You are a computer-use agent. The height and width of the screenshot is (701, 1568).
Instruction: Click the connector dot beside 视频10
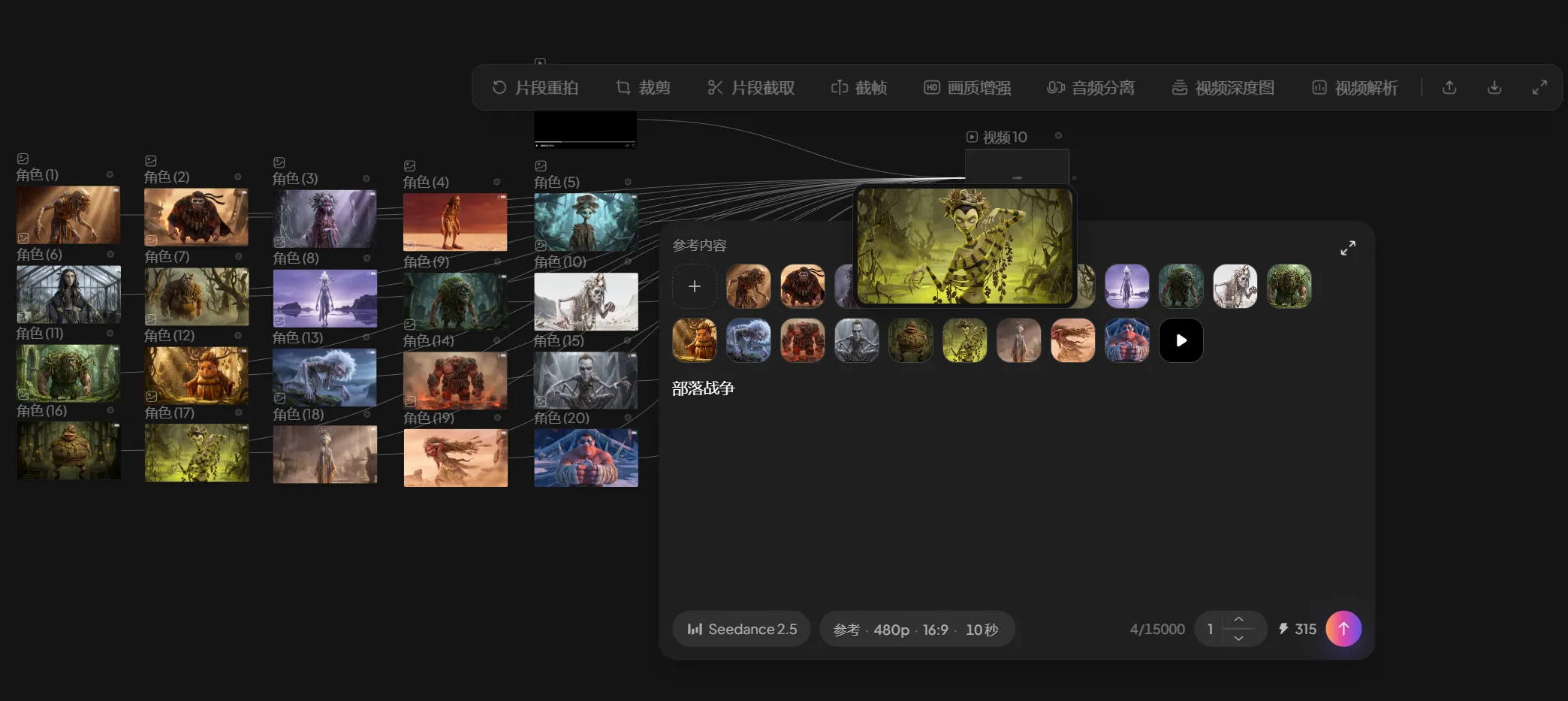tap(1058, 135)
